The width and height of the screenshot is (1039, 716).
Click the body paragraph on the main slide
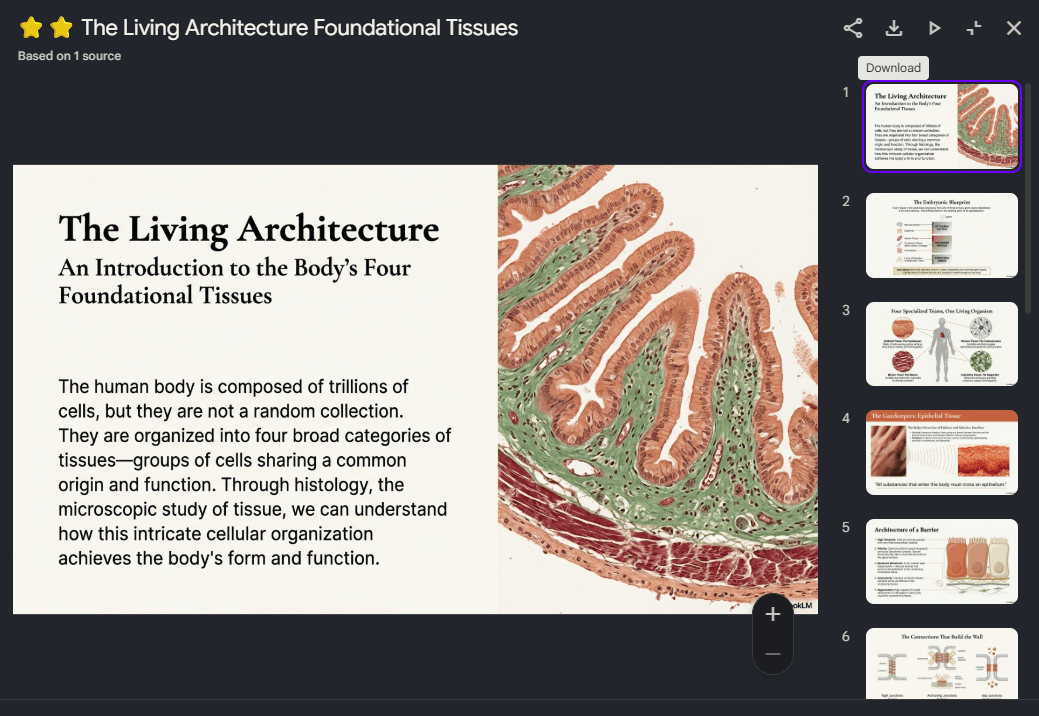(254, 472)
